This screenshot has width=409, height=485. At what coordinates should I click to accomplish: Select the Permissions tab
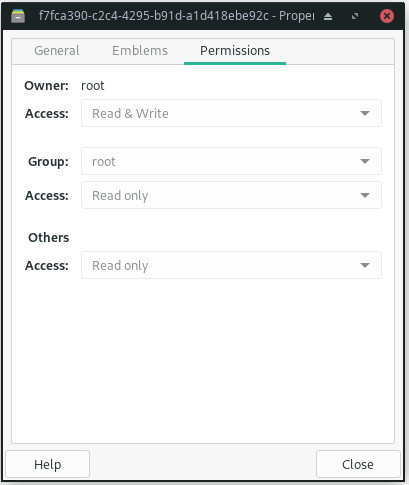point(235,51)
